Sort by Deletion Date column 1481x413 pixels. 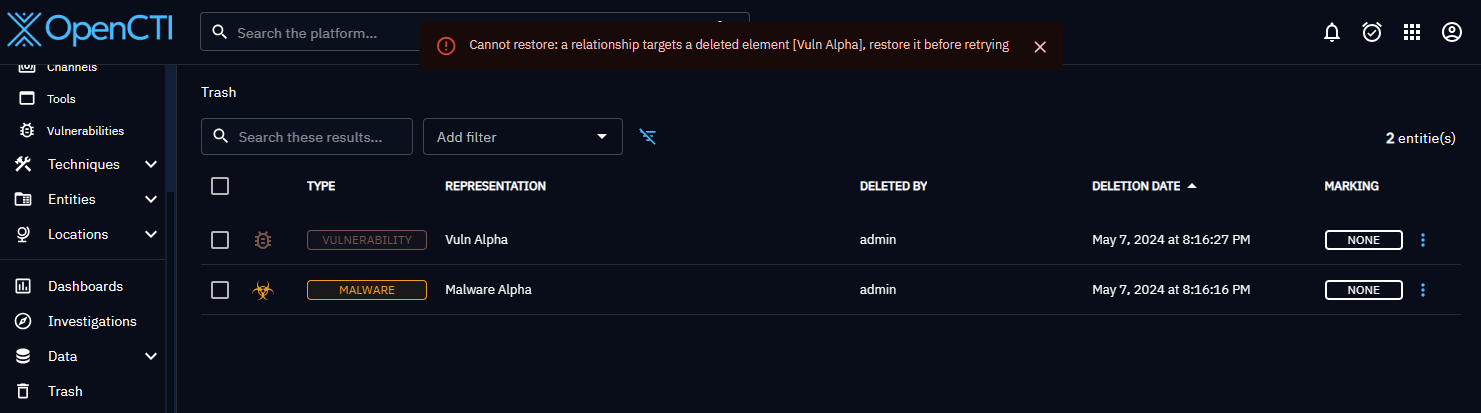coord(1136,186)
